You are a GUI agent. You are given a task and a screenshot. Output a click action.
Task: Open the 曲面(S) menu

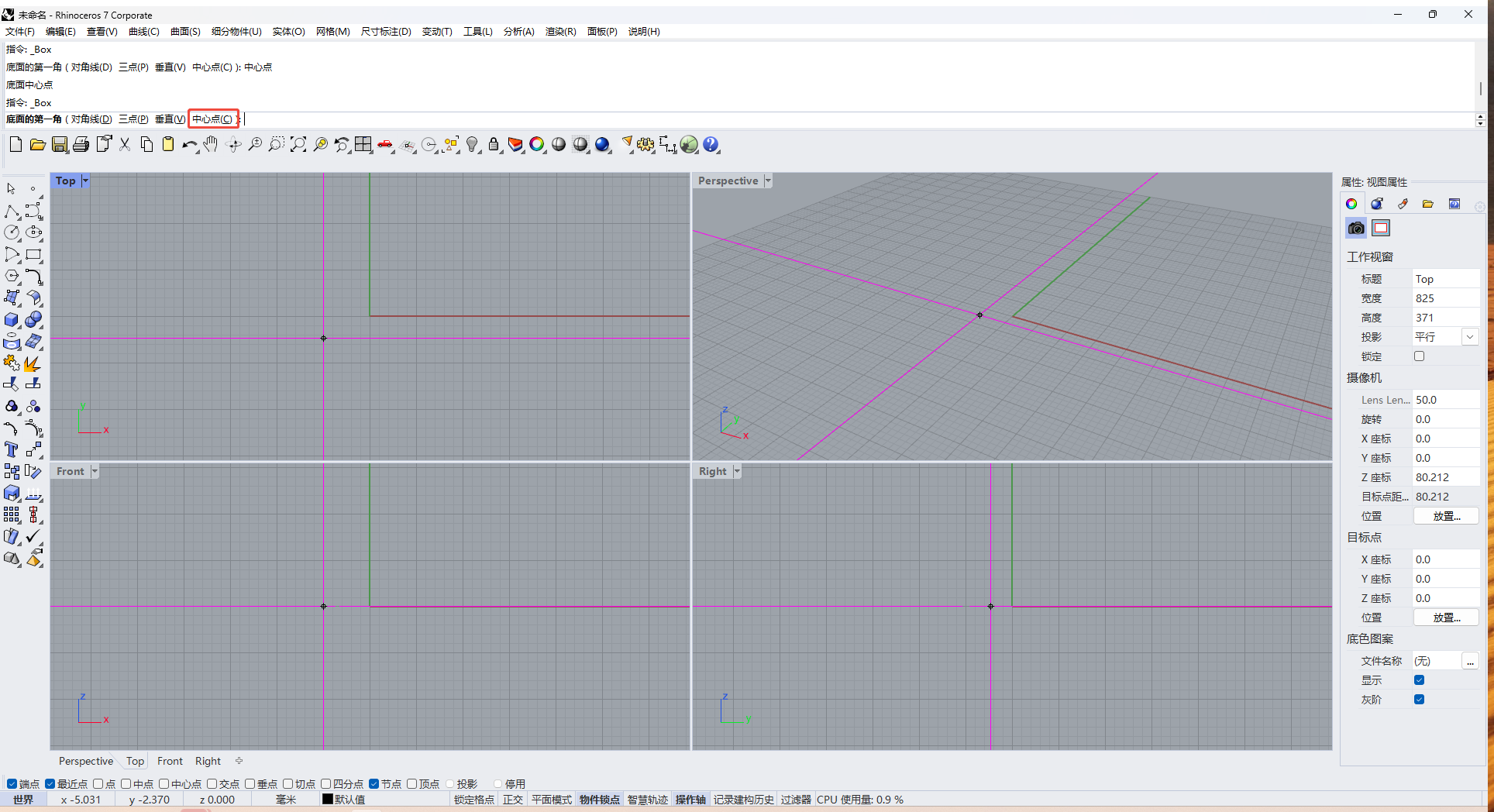click(185, 32)
